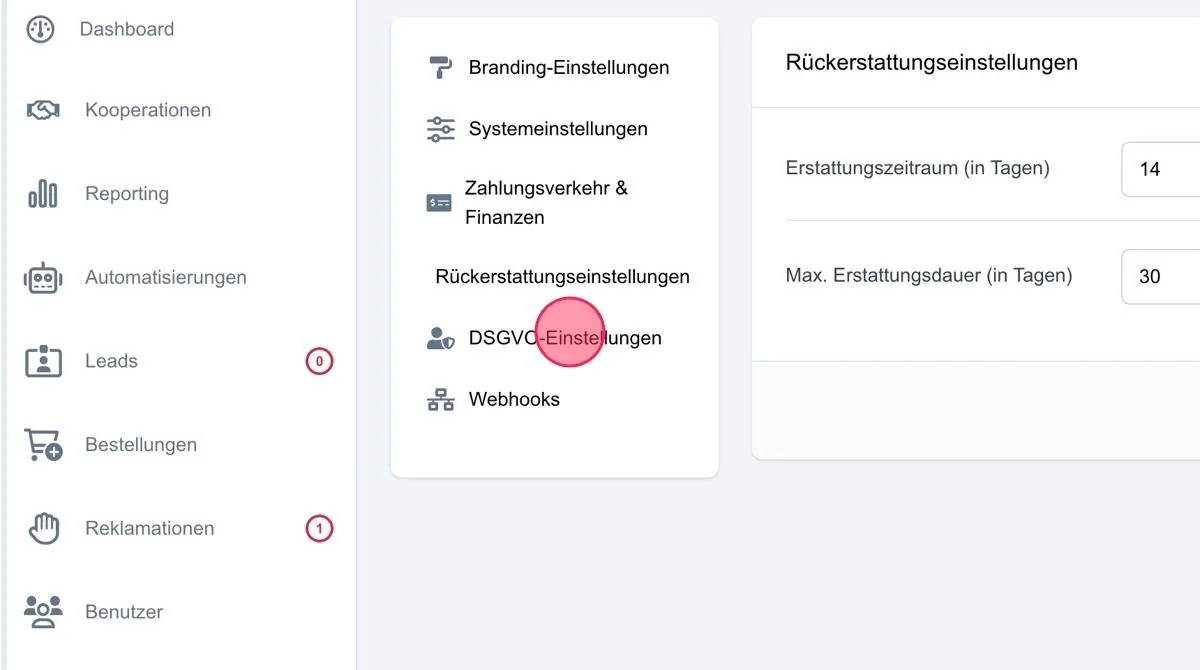This screenshot has height=670, width=1200.
Task: Click the Zahlungsverkehr money card icon
Action: click(439, 203)
